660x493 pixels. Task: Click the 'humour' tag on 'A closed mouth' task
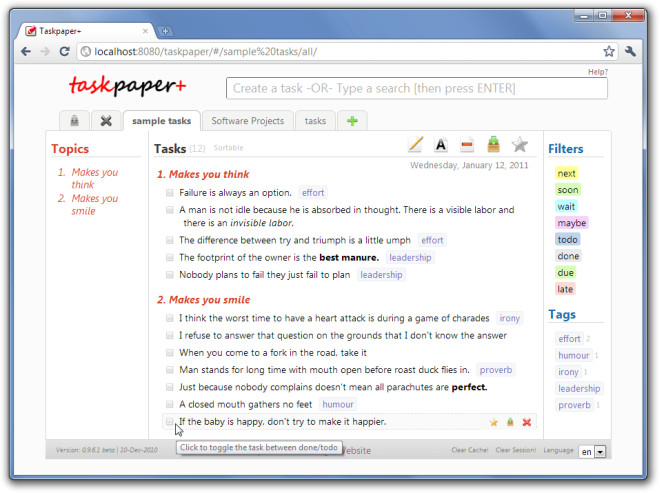point(338,404)
